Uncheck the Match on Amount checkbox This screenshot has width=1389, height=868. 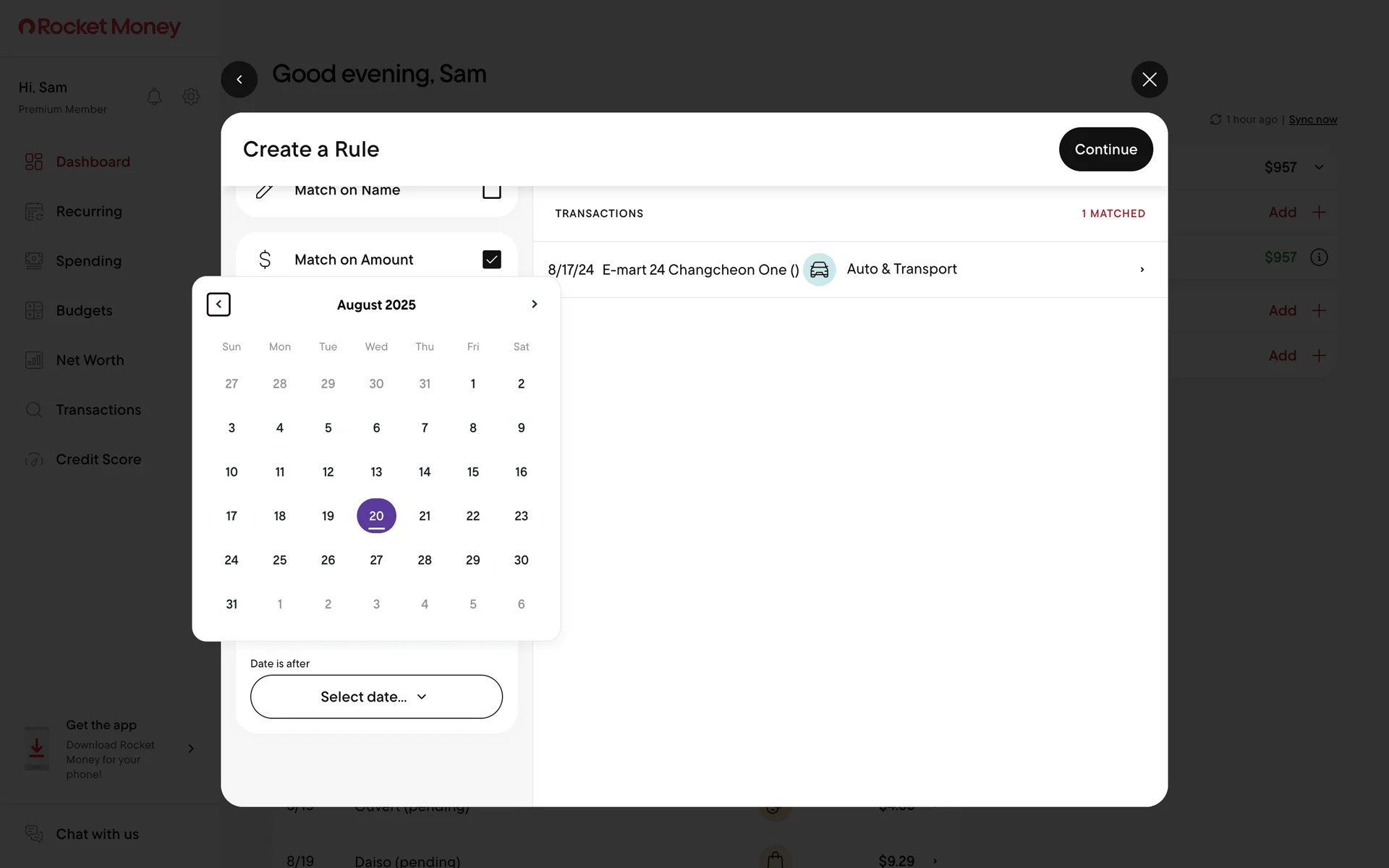492,260
